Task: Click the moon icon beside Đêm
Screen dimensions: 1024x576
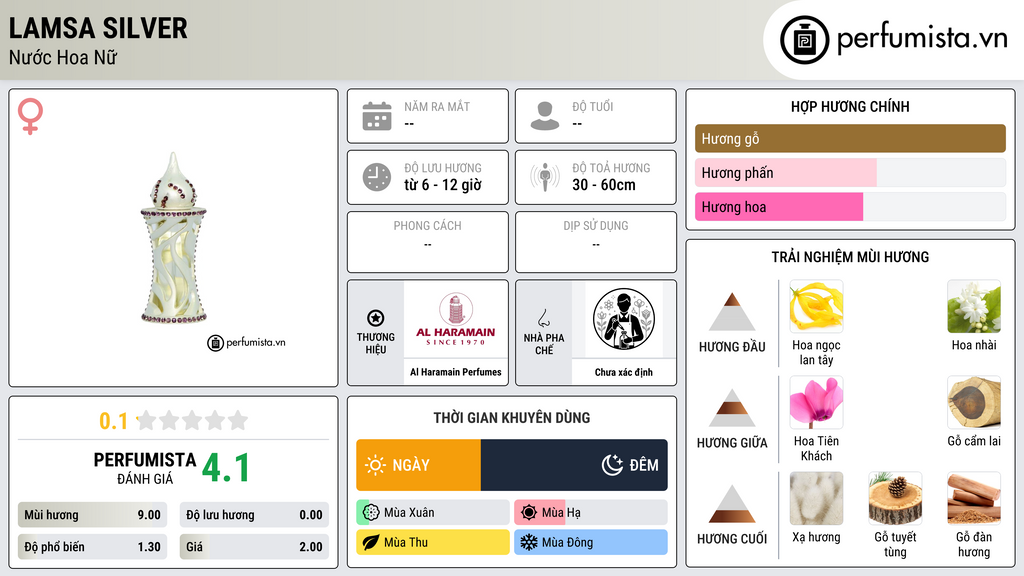Action: tap(612, 465)
